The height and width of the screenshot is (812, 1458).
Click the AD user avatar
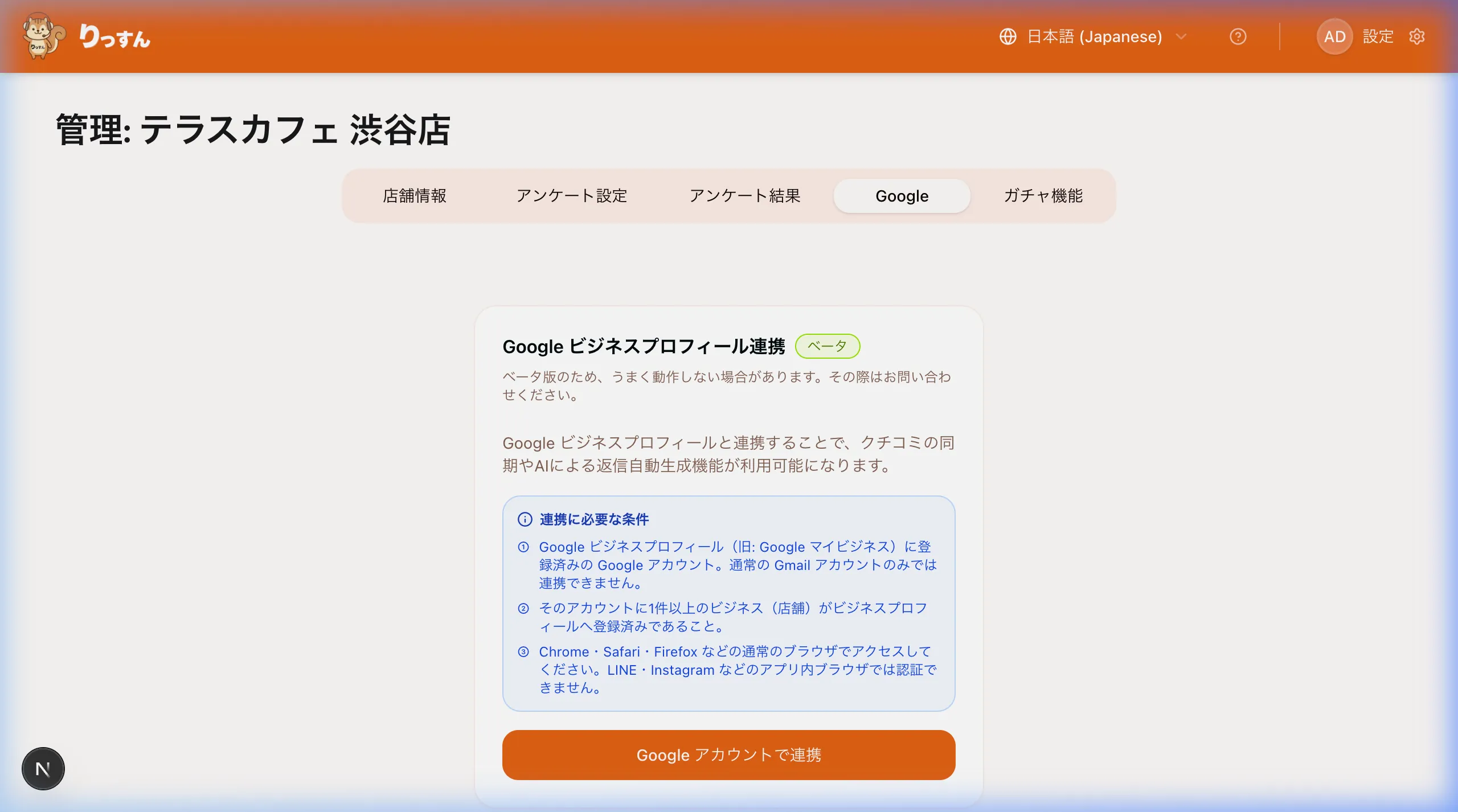1334,36
